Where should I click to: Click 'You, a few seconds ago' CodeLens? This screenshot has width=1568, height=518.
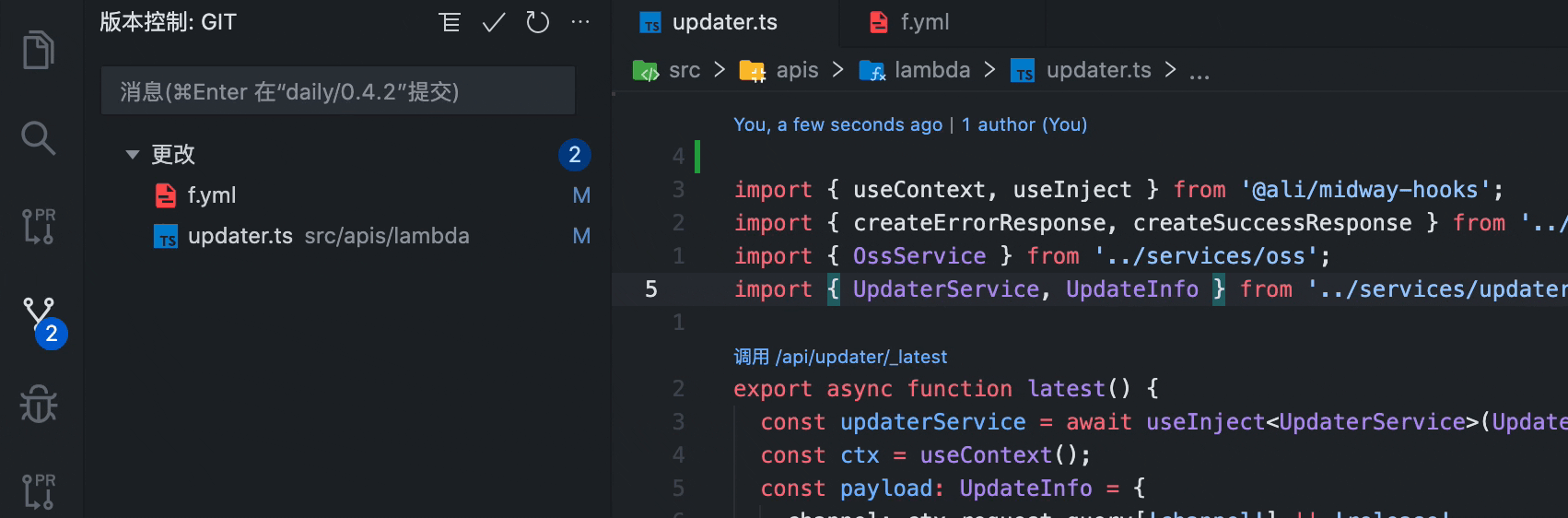coord(838,124)
